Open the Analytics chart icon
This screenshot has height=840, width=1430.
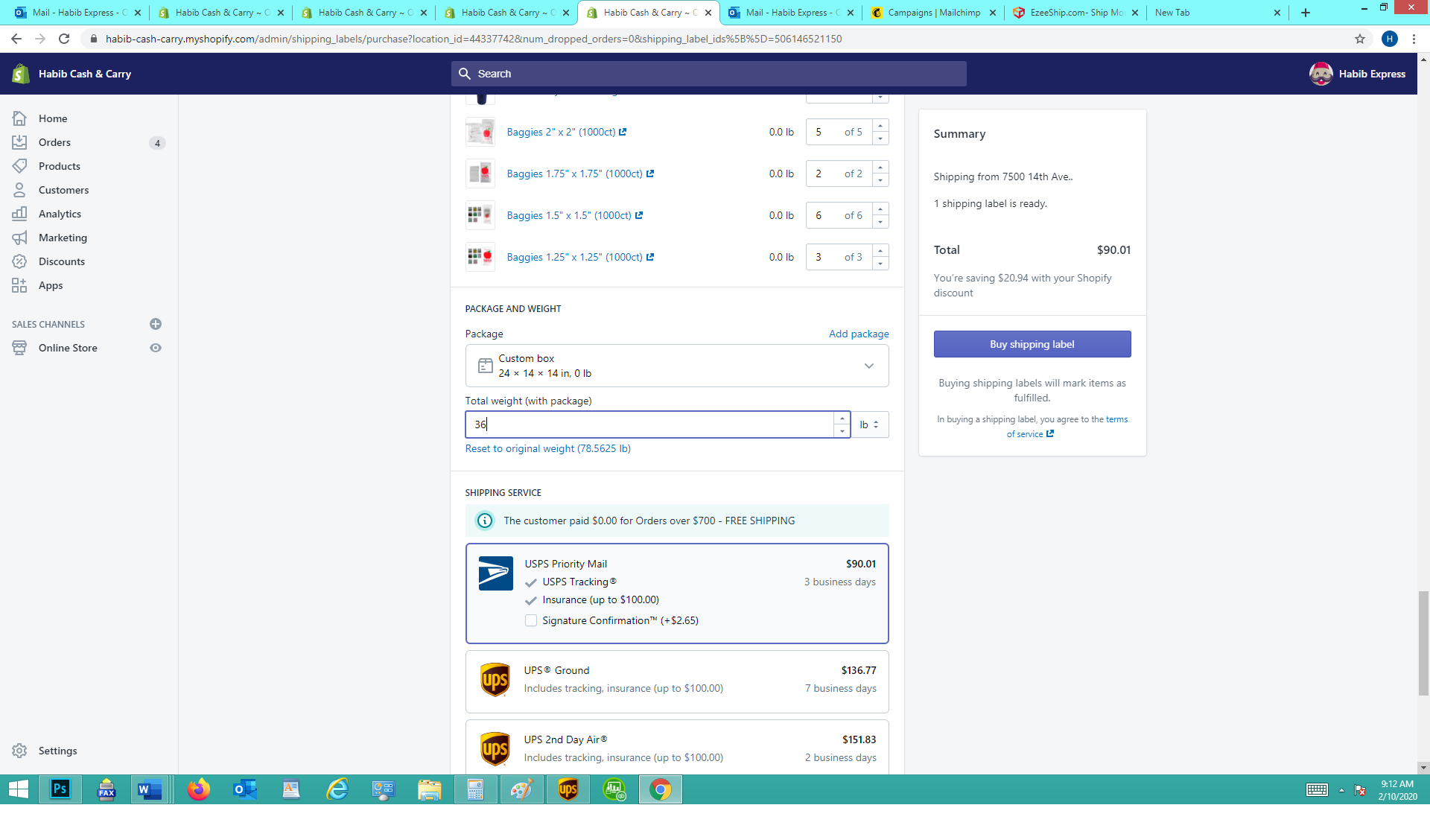[x=19, y=214]
